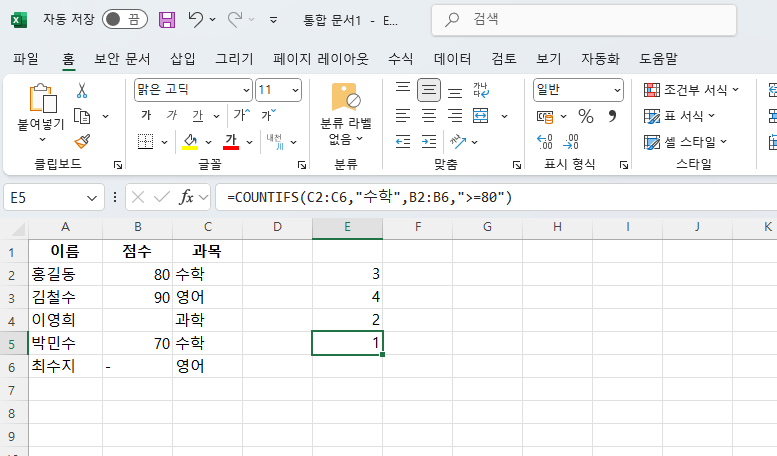Increase the decimal places
This screenshot has width=777, height=456.
[x=545, y=142]
